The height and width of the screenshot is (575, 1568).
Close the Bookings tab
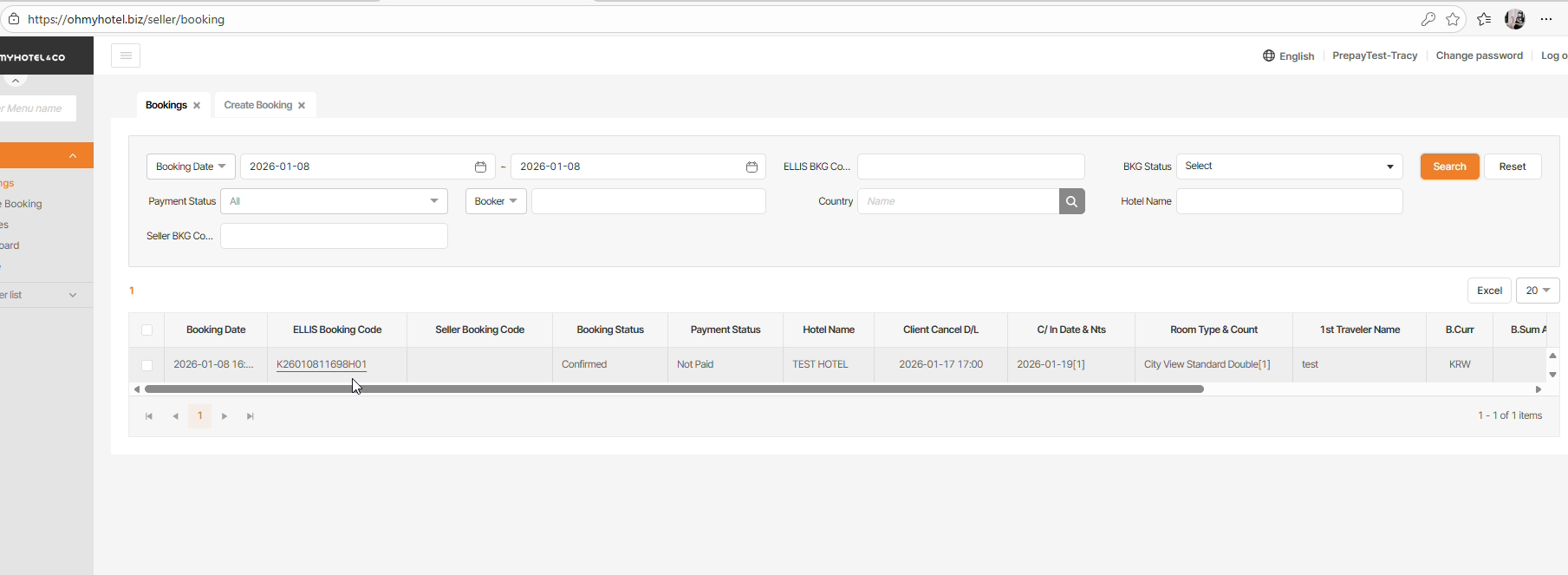[x=197, y=105]
